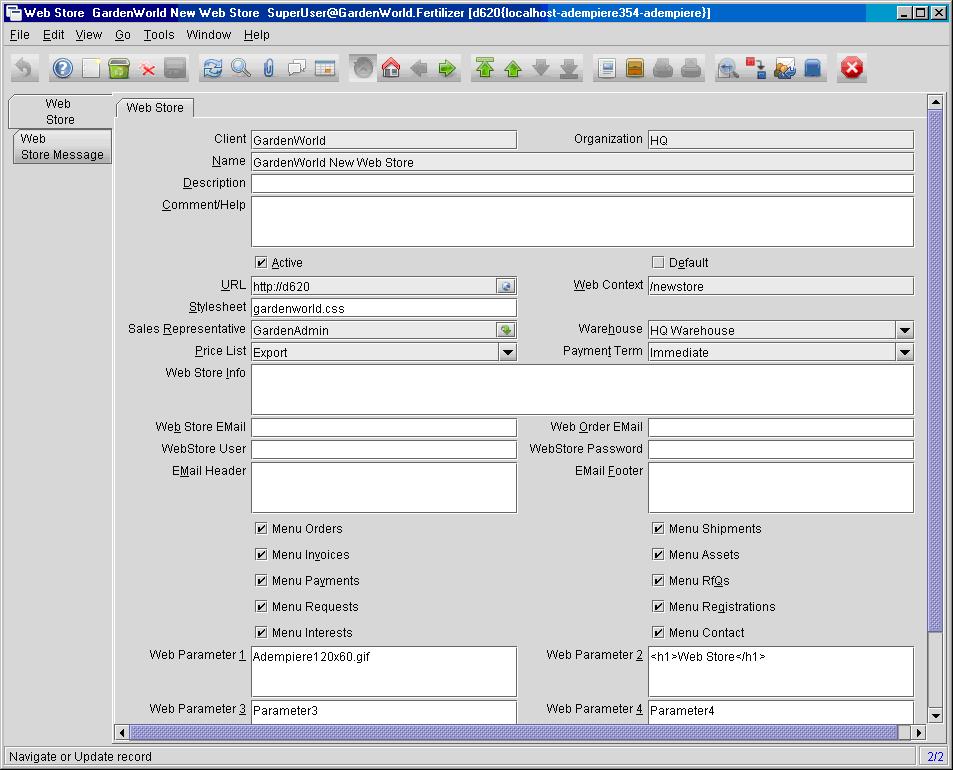Image resolution: width=953 pixels, height=770 pixels.
Task: Toggle the Menu Shipments checkbox
Action: [x=658, y=529]
